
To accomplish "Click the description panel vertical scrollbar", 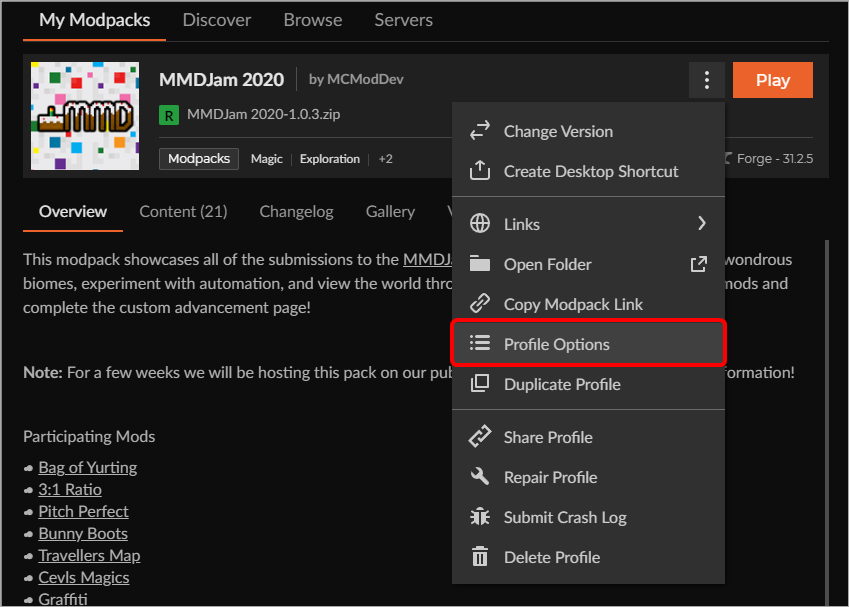I will 827,422.
